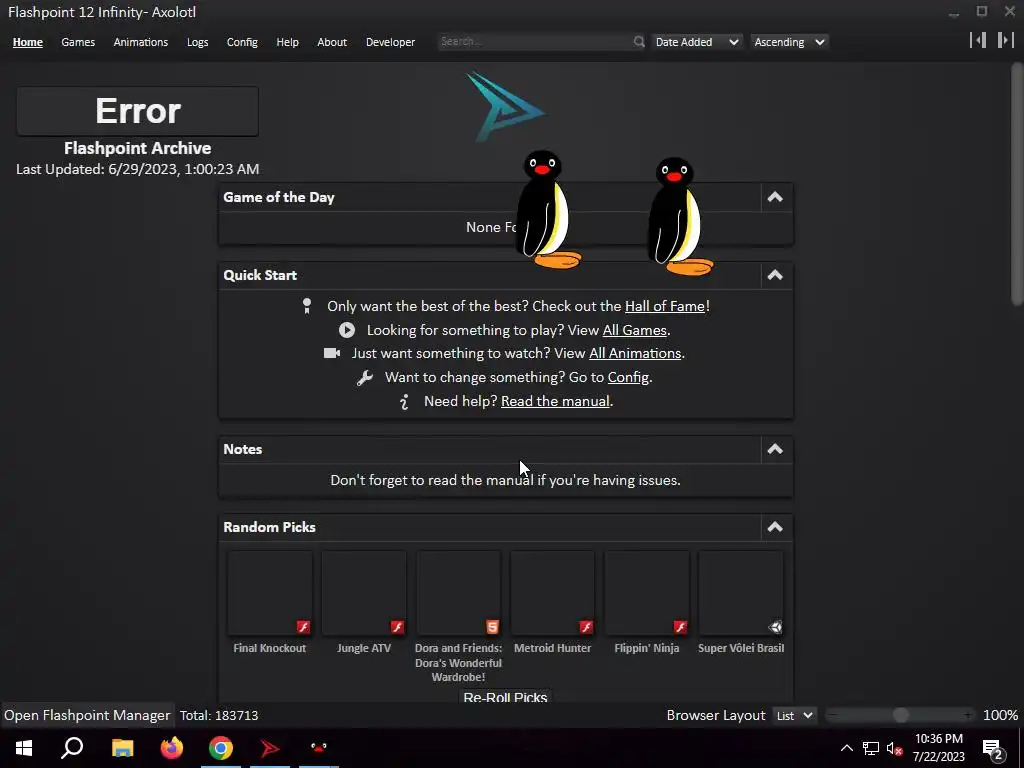
Task: Follow the Hall of Fame link
Action: 665,306
